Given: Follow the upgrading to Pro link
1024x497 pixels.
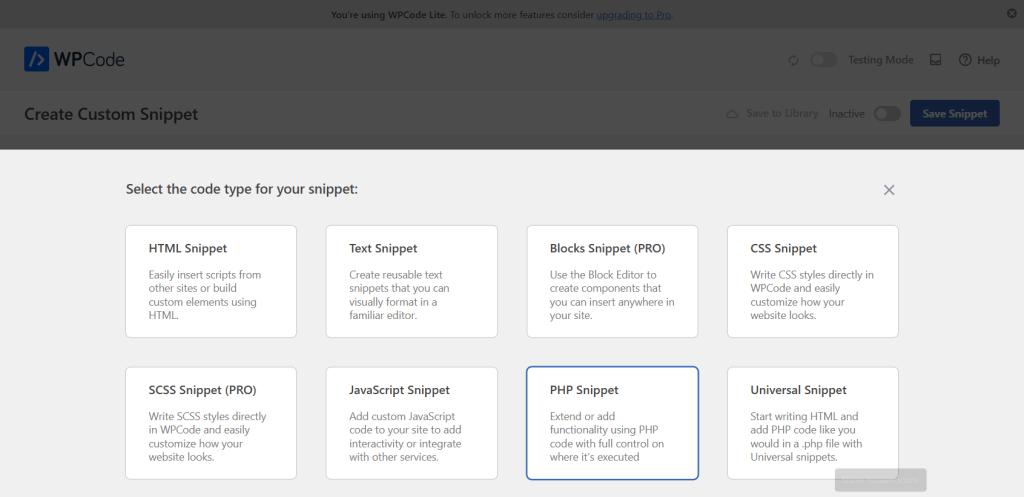Looking at the screenshot, I should point(633,14).
